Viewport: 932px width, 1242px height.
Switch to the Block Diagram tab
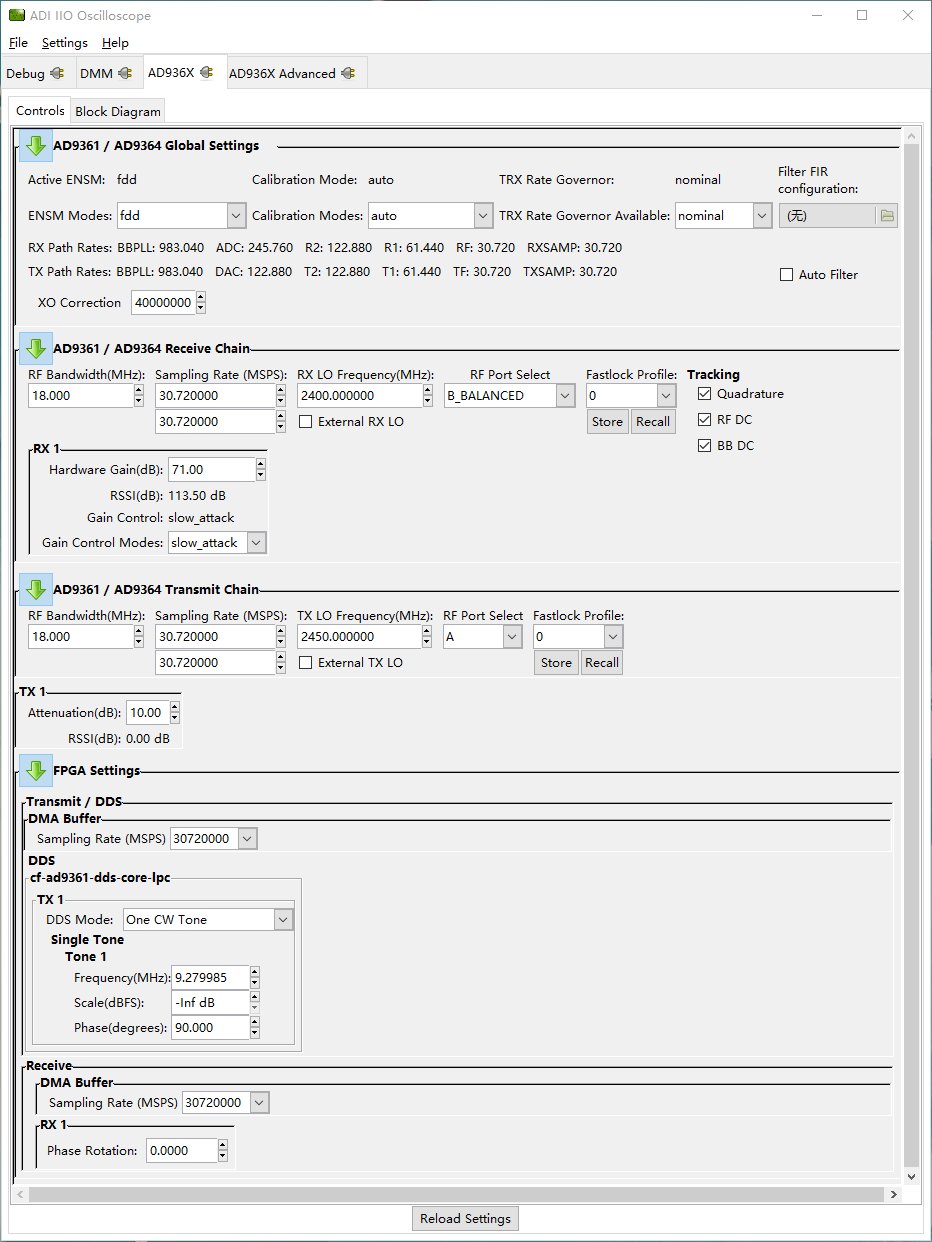click(118, 112)
